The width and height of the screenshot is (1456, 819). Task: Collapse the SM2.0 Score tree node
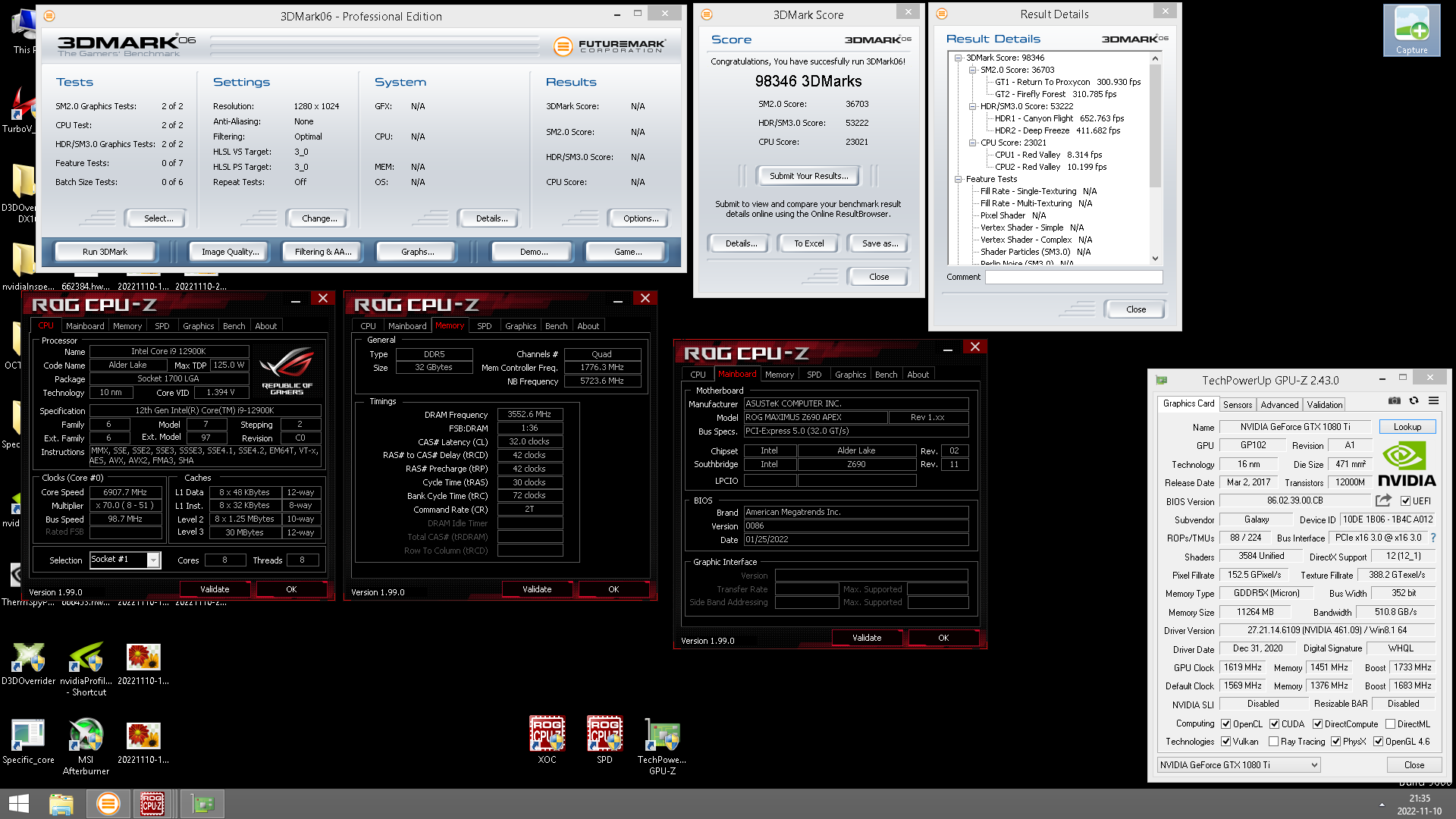(972, 70)
